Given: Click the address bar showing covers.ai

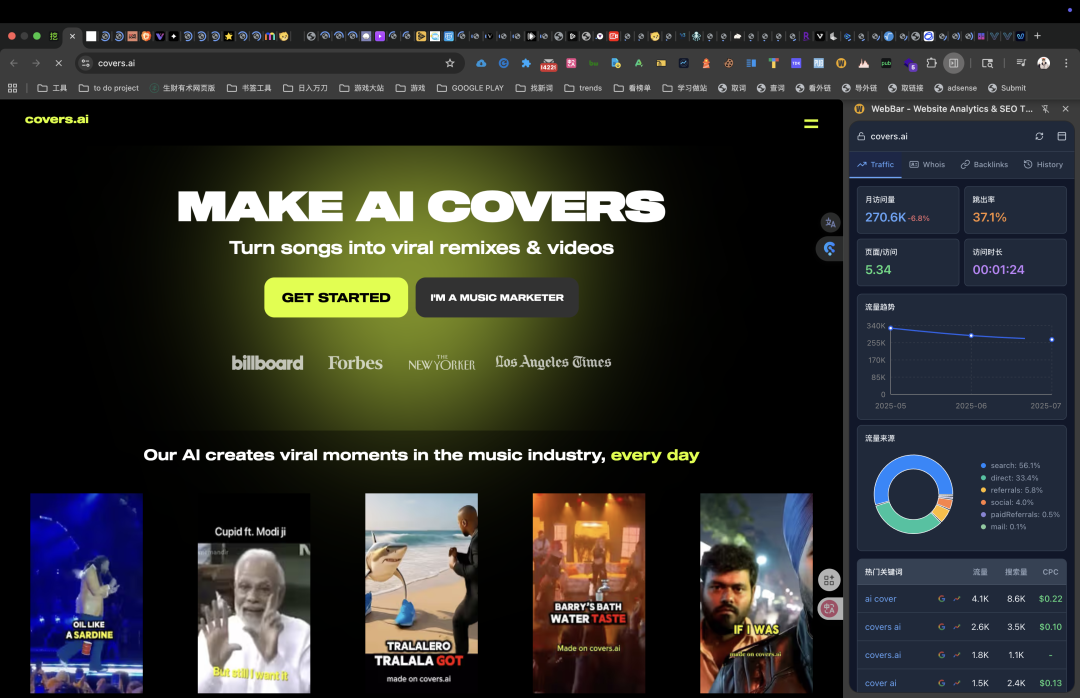Looking at the screenshot, I should (269, 63).
